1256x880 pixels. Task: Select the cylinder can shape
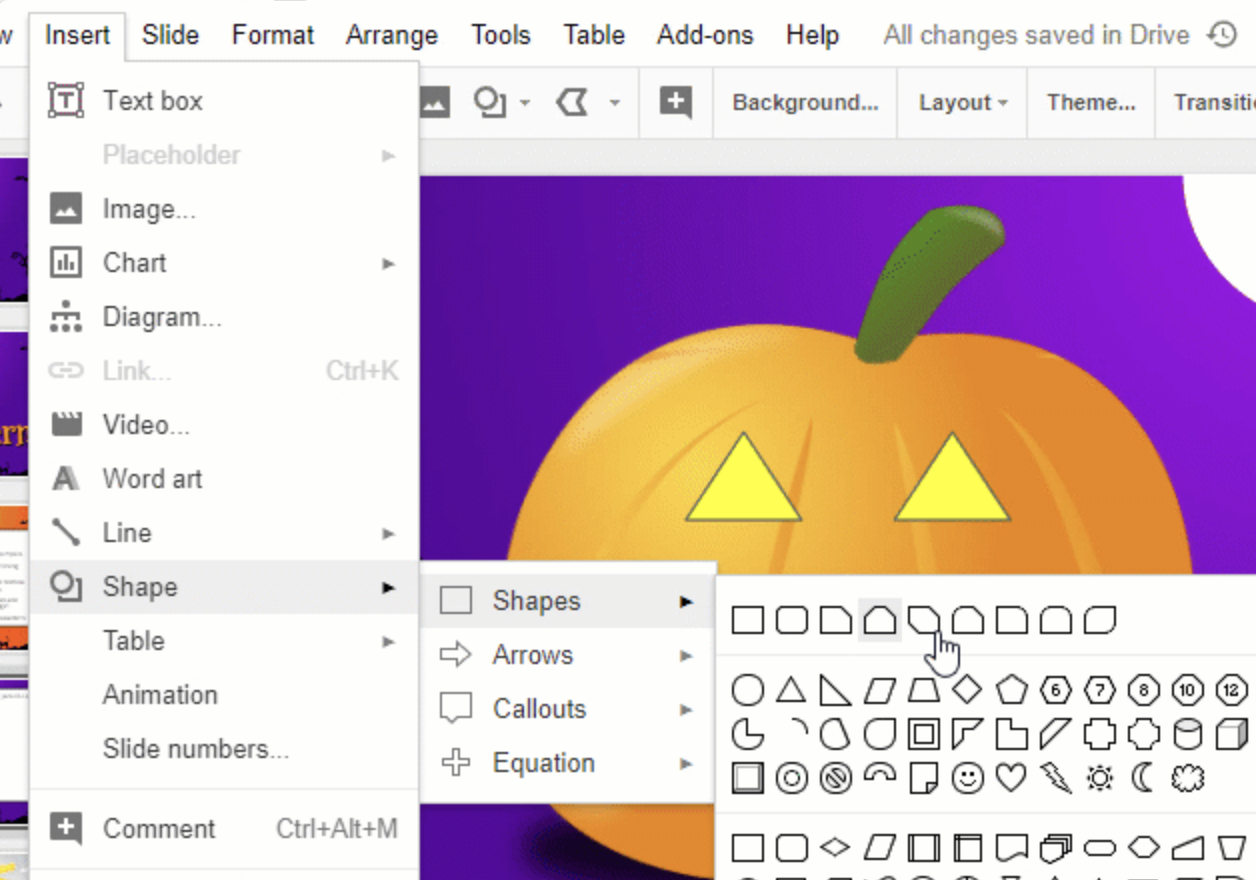click(1188, 734)
